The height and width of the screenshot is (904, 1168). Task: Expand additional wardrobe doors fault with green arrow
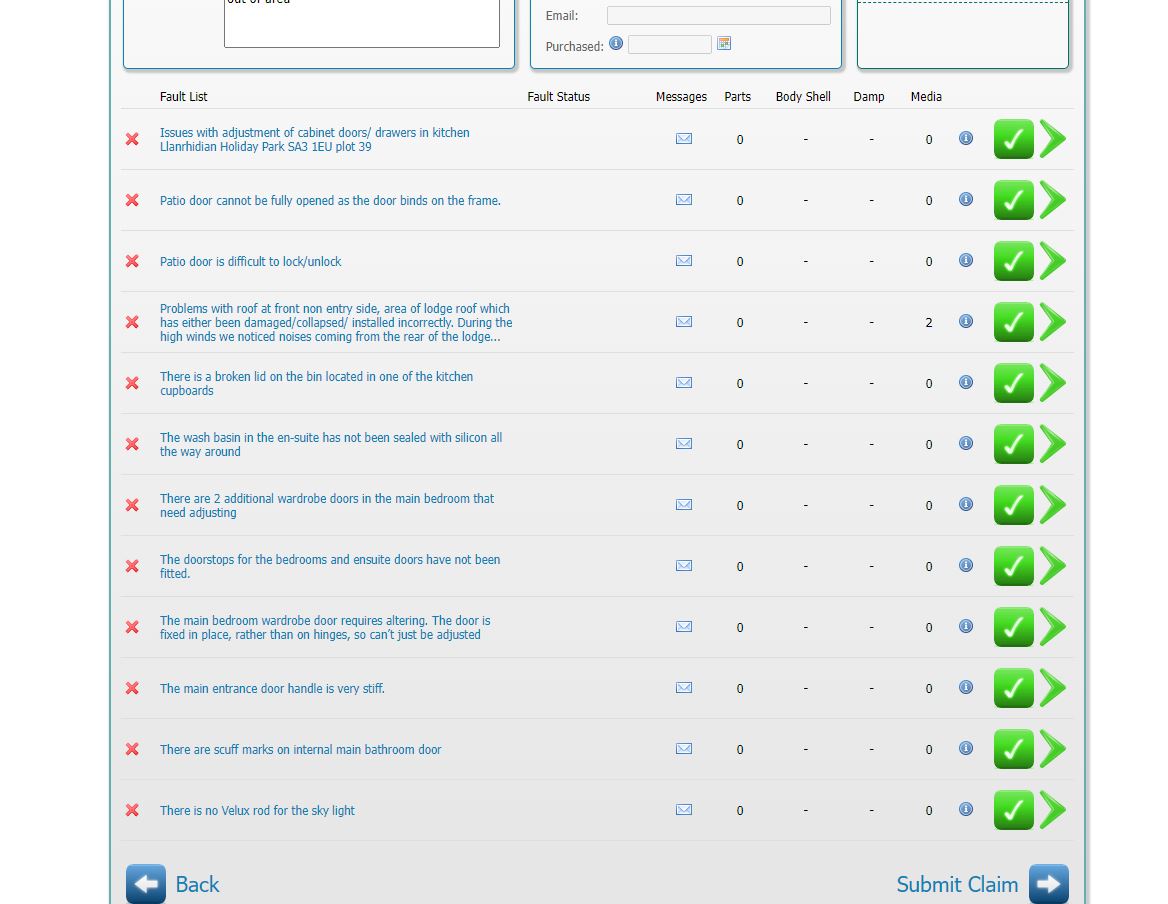1053,505
